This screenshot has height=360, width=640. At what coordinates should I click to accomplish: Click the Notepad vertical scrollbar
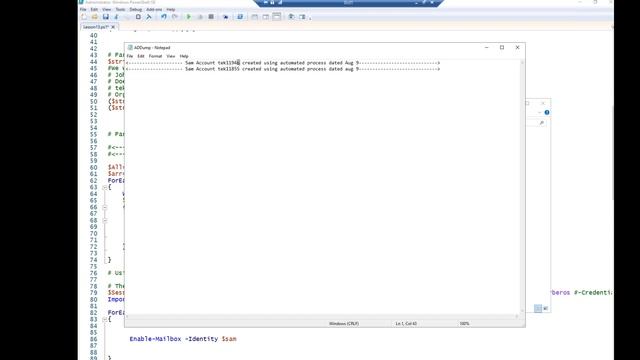tap(522, 187)
